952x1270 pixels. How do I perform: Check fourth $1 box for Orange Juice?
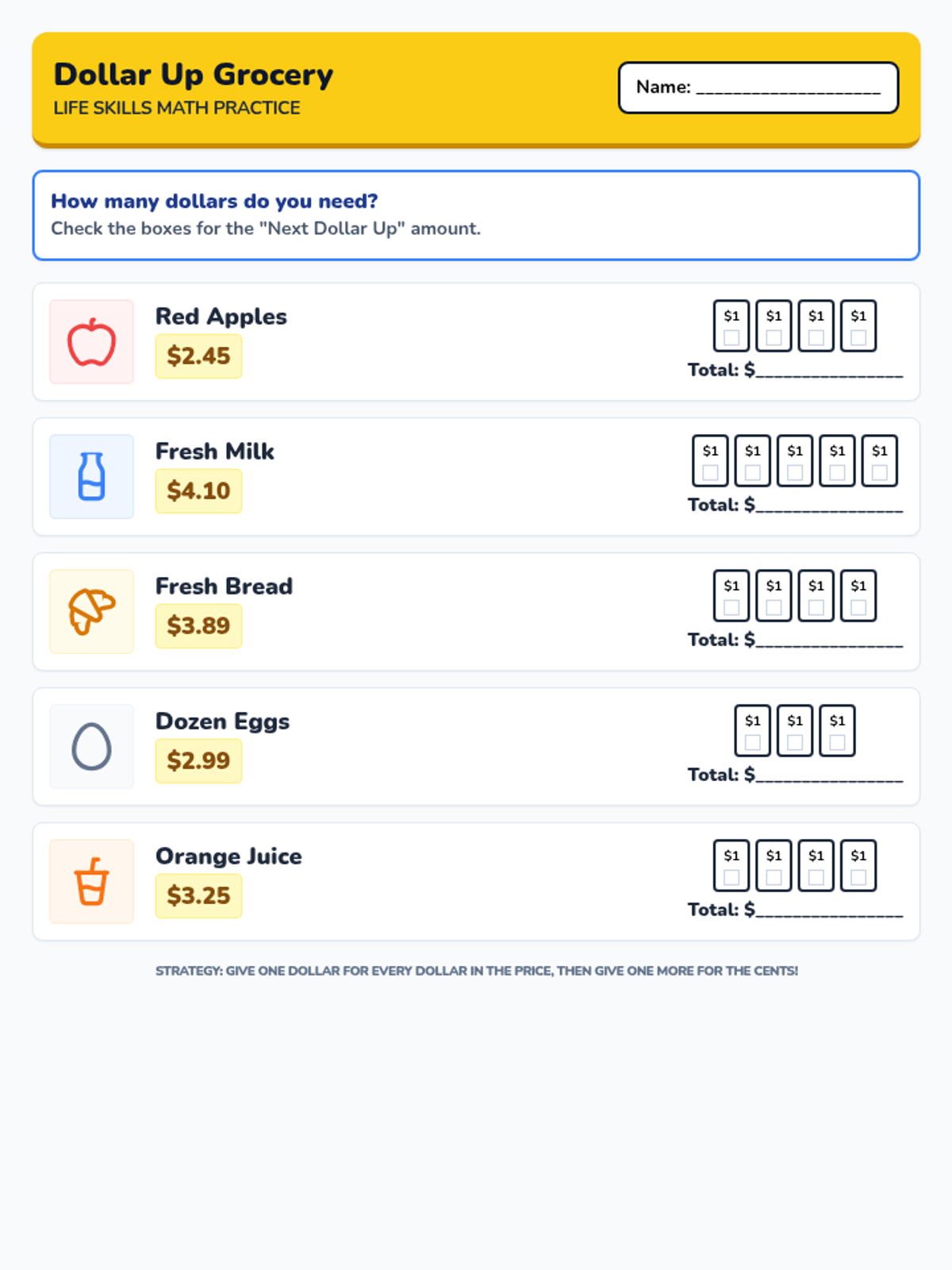[858, 877]
